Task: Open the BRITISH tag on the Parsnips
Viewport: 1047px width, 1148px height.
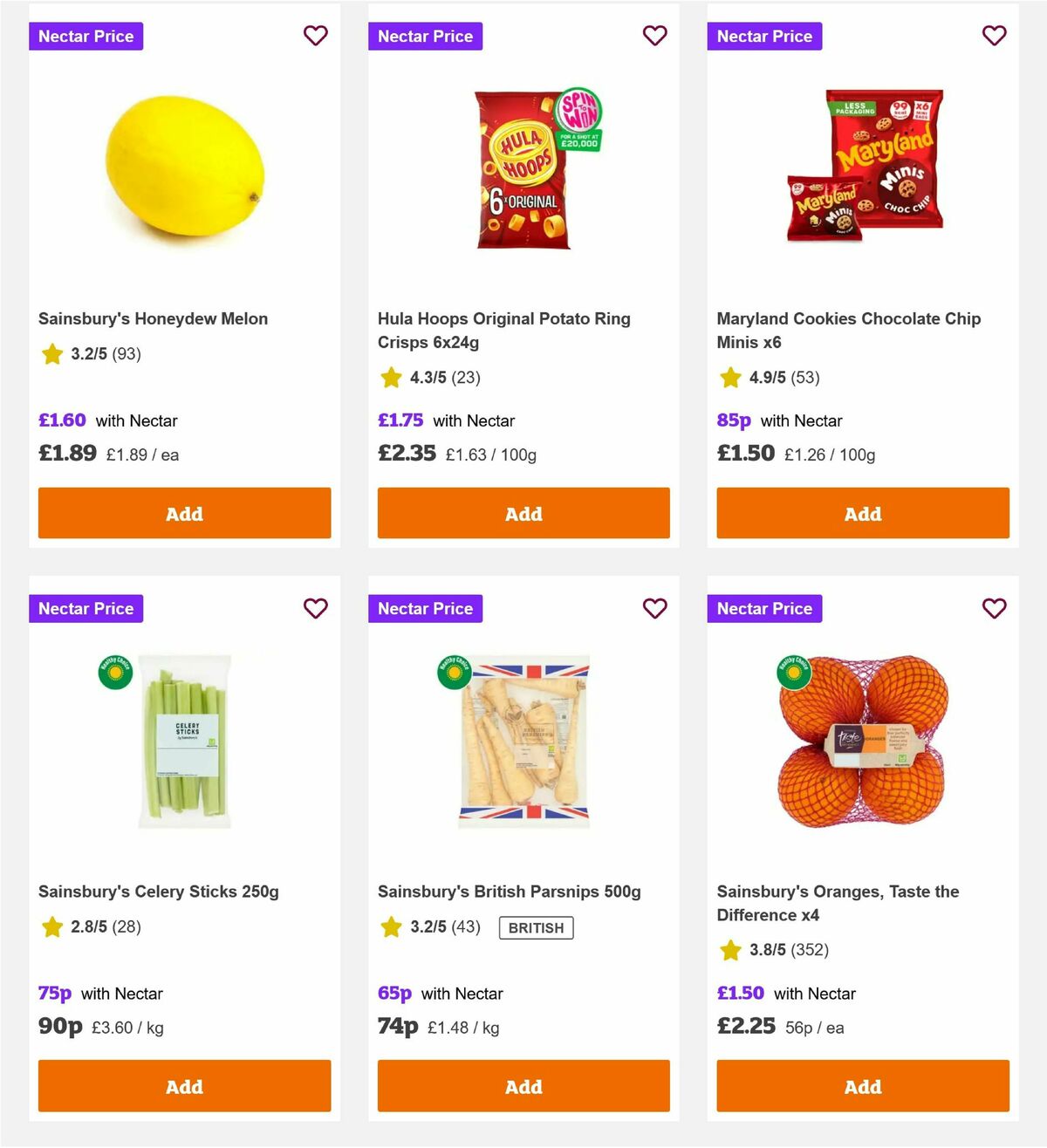Action: coord(536,927)
